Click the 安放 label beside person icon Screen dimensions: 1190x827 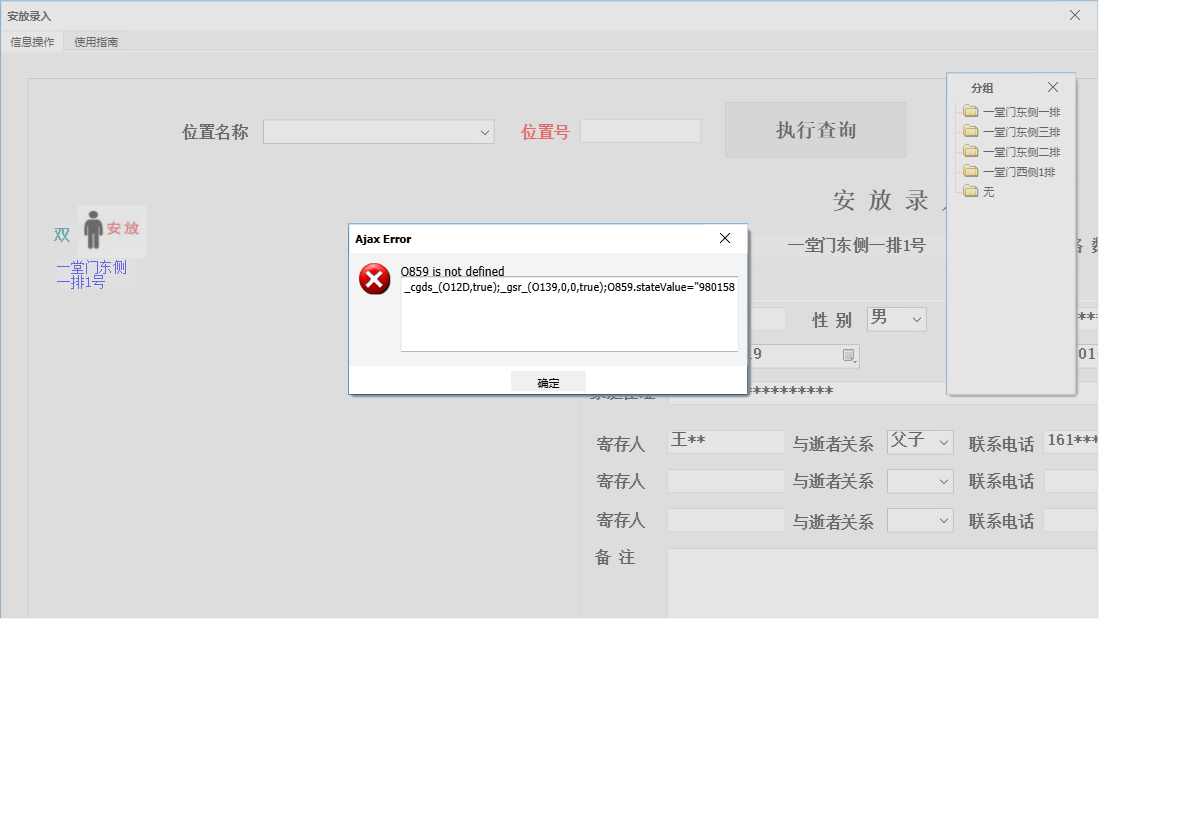click(123, 228)
